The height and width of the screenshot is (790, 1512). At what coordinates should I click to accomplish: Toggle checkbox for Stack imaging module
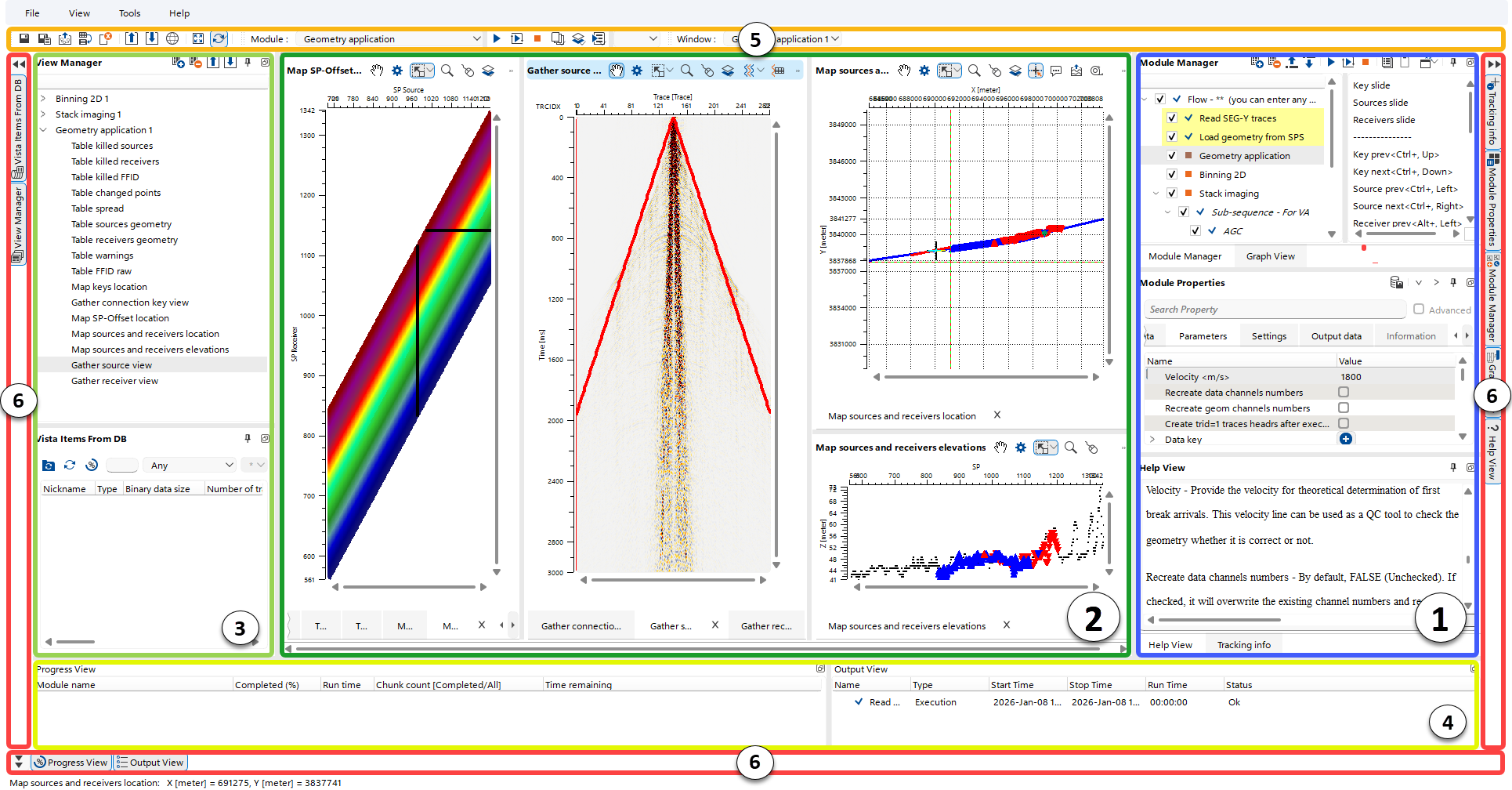[x=1172, y=194]
